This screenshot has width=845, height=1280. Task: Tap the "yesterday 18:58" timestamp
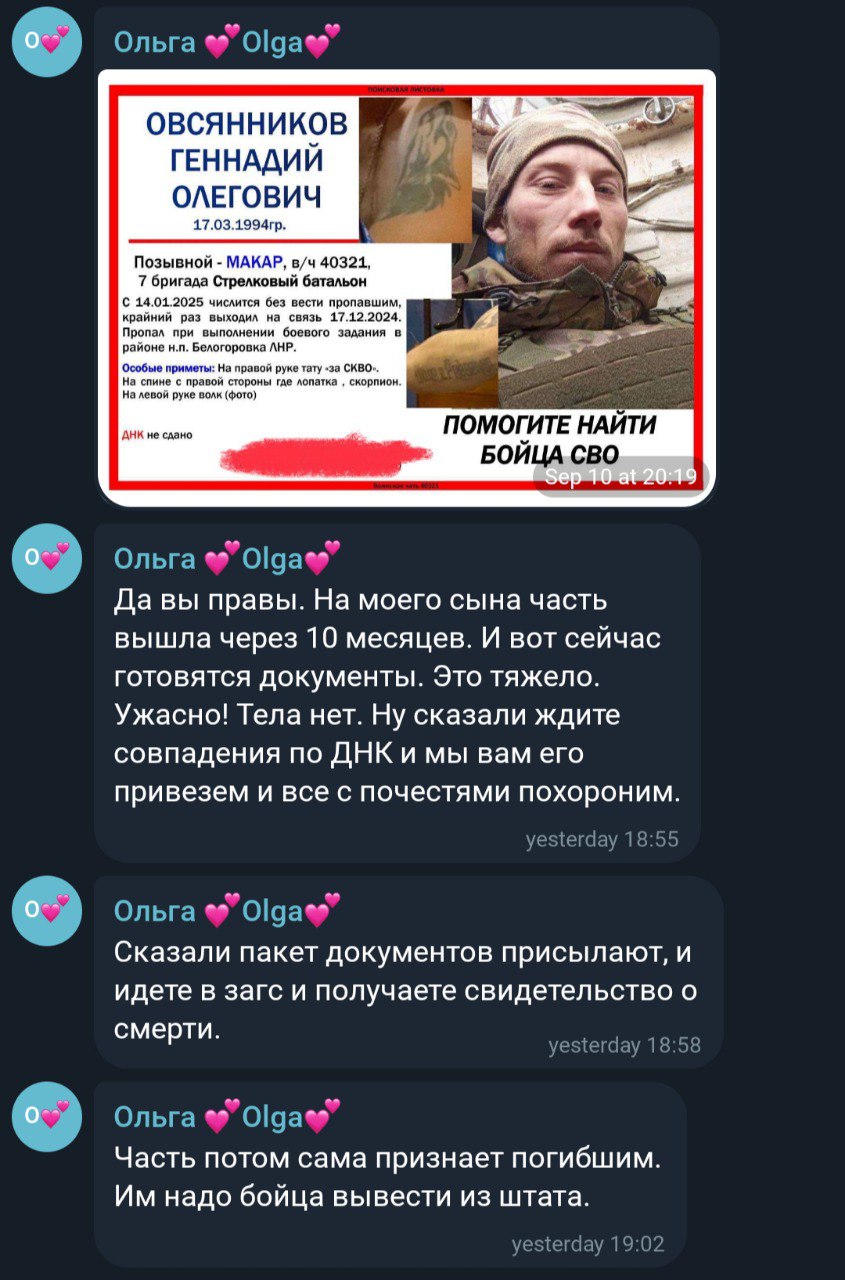pyautogui.click(x=625, y=1045)
